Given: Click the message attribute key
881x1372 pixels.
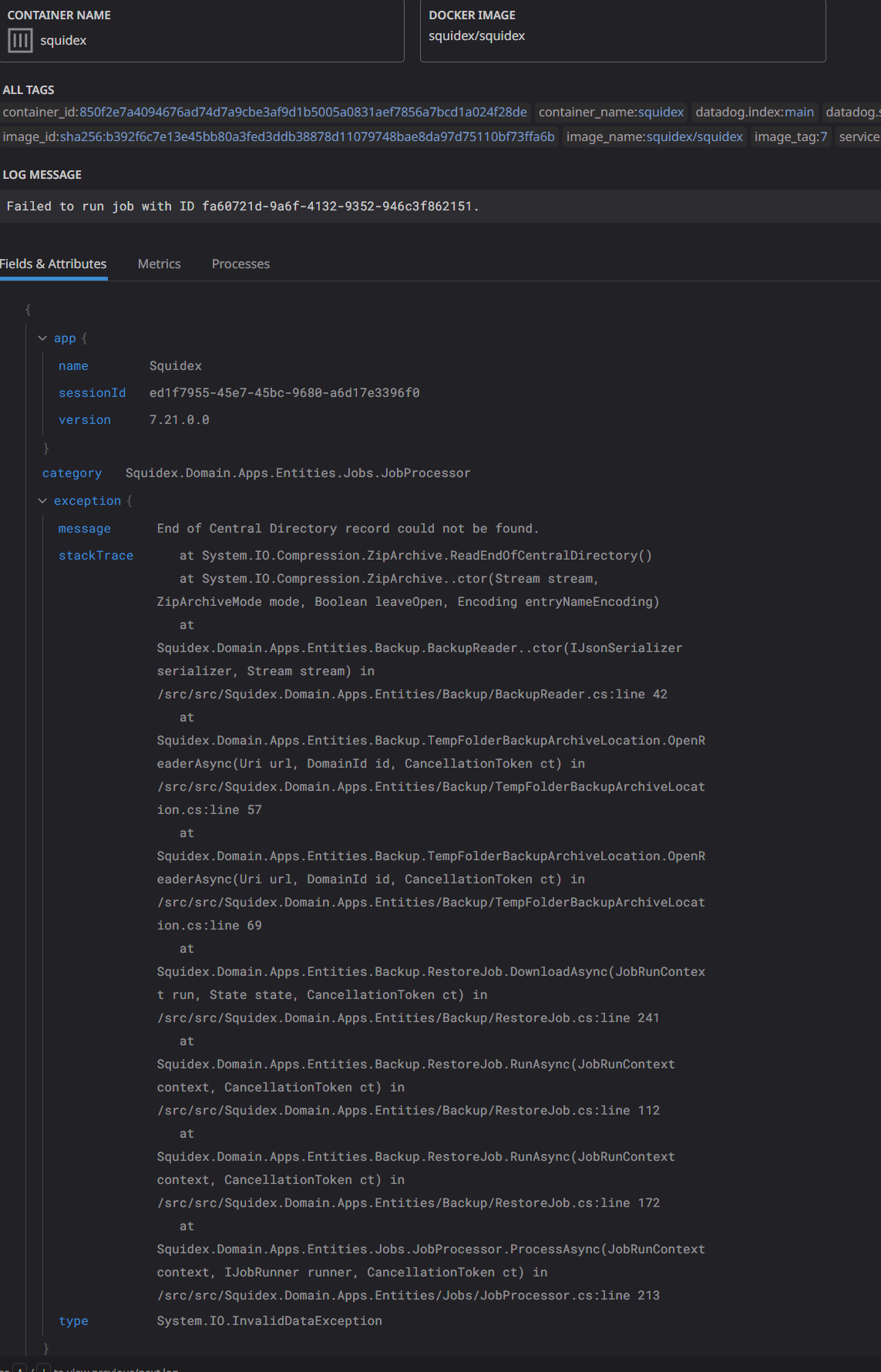Looking at the screenshot, I should 85,529.
